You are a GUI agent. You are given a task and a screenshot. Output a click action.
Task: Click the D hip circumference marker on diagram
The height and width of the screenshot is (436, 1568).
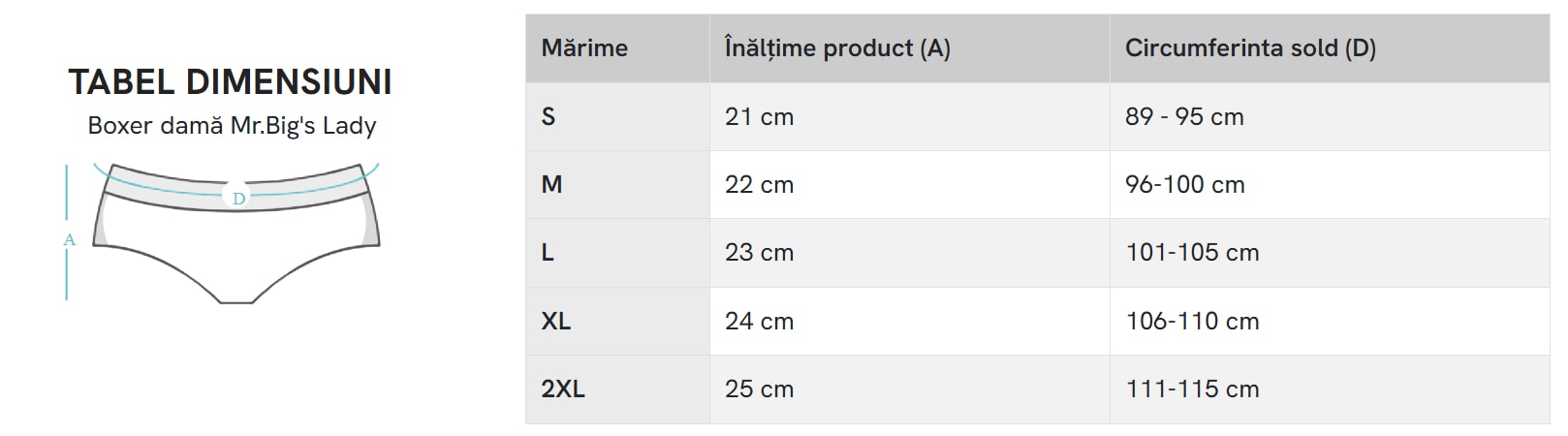click(238, 198)
